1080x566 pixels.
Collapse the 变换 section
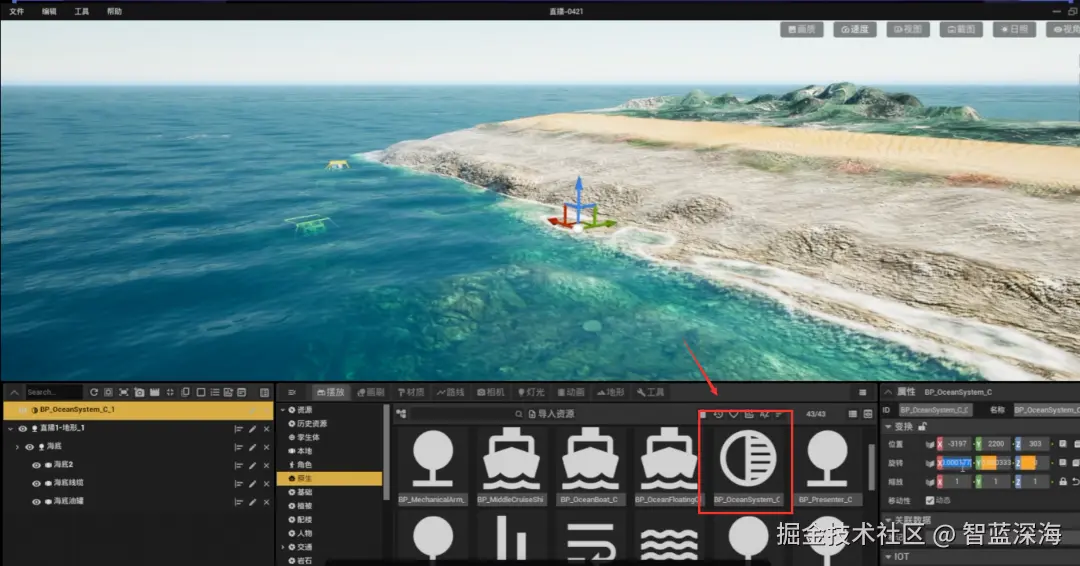point(889,427)
